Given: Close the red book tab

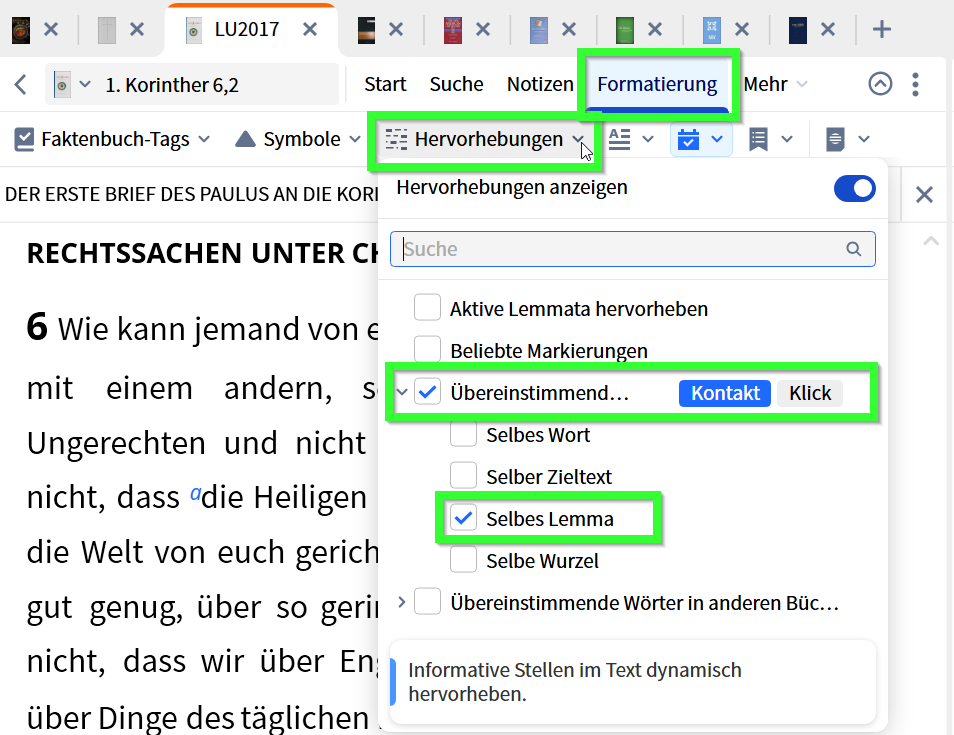Looking at the screenshot, I should tap(483, 29).
